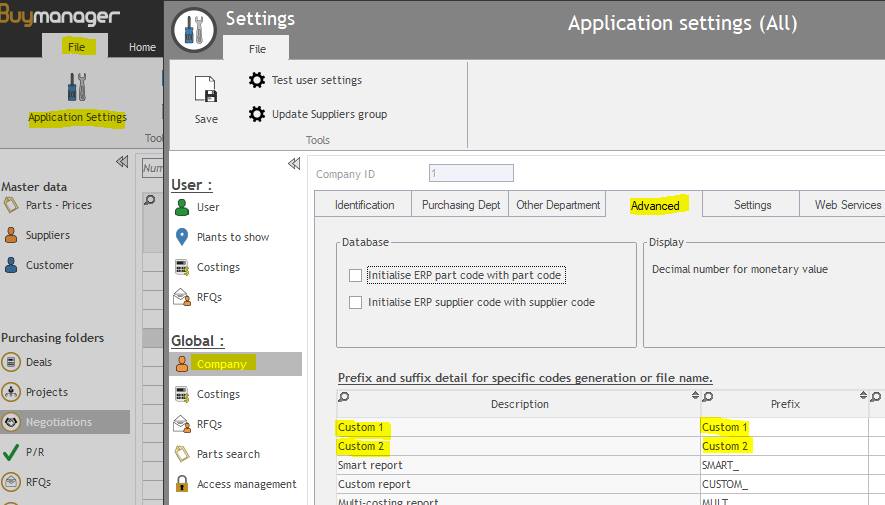The height and width of the screenshot is (505, 885).
Task: Enable Initialise ERP part code checkbox
Action: 355,275
